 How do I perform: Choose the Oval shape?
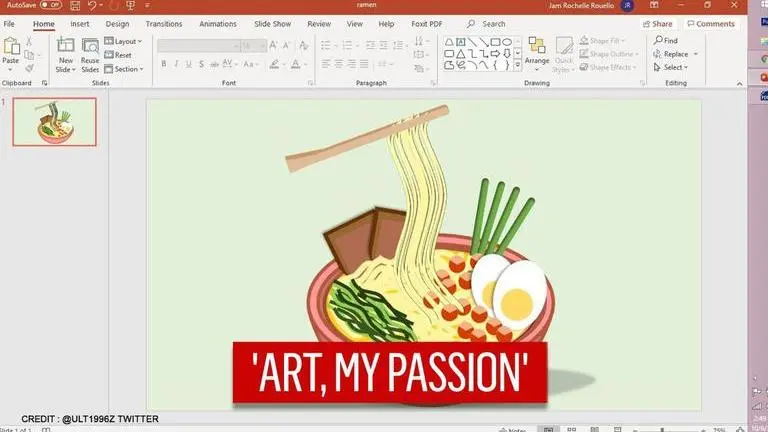click(507, 42)
